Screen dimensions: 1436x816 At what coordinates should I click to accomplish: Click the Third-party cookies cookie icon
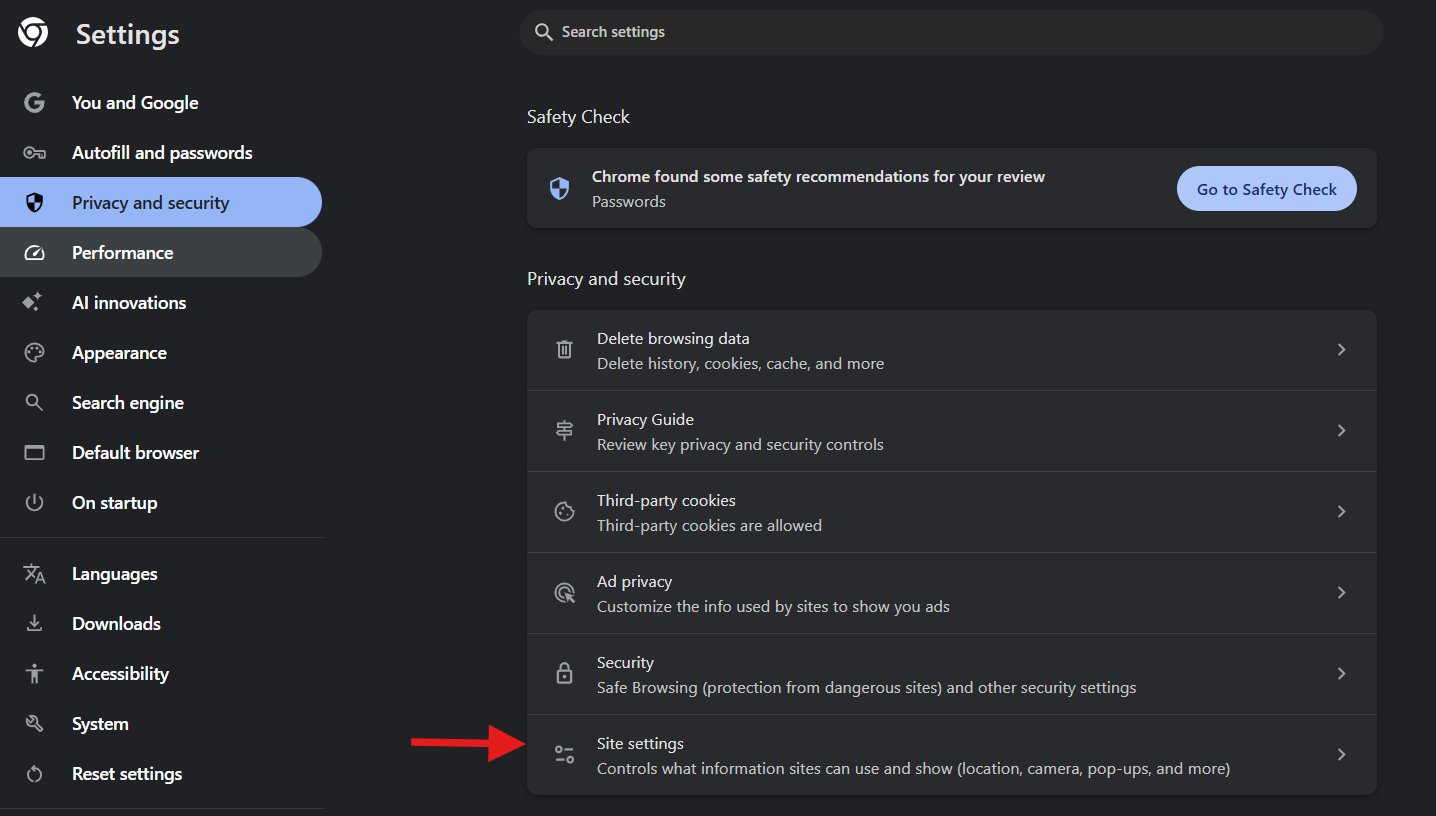564,512
